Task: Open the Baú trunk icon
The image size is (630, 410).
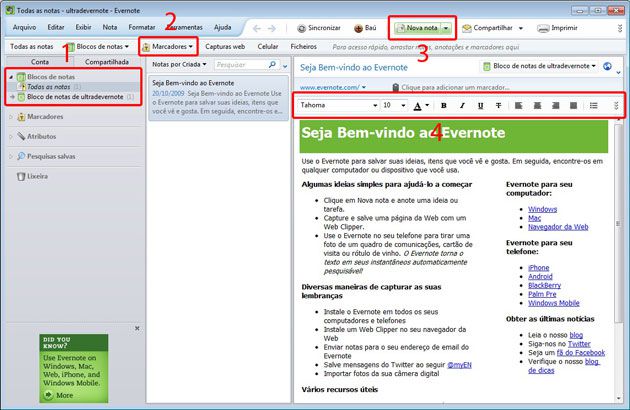Action: coord(358,28)
